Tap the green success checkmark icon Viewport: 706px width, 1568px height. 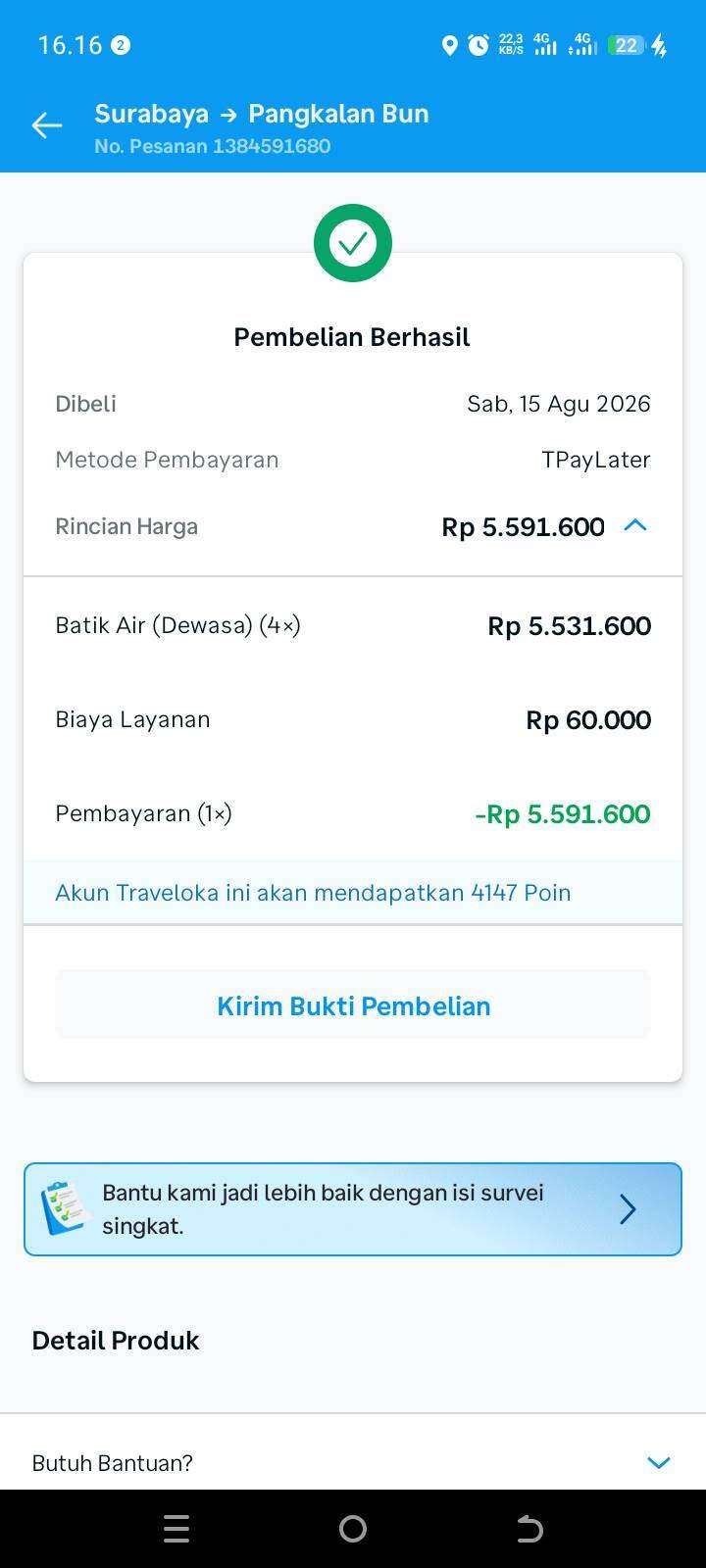(353, 243)
